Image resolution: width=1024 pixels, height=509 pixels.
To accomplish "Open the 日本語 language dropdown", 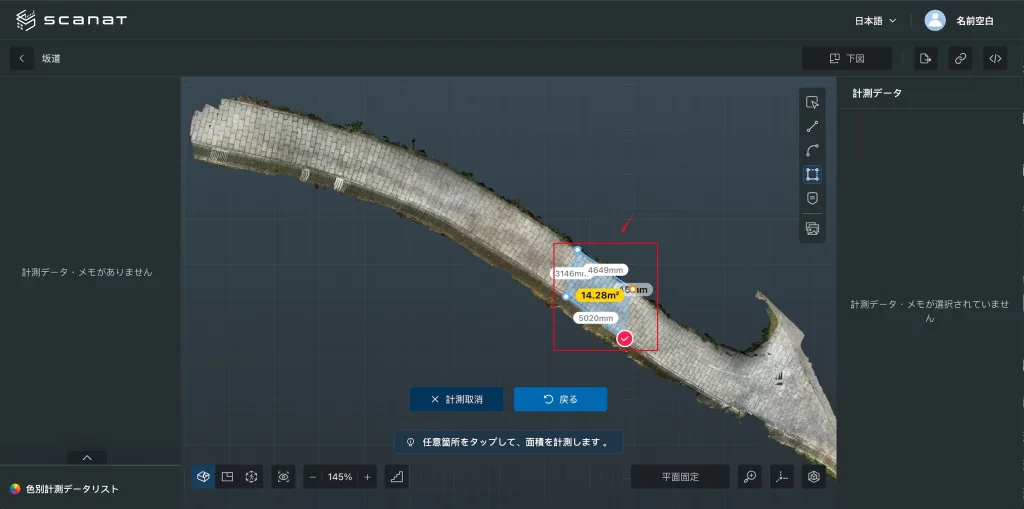I will click(x=876, y=21).
